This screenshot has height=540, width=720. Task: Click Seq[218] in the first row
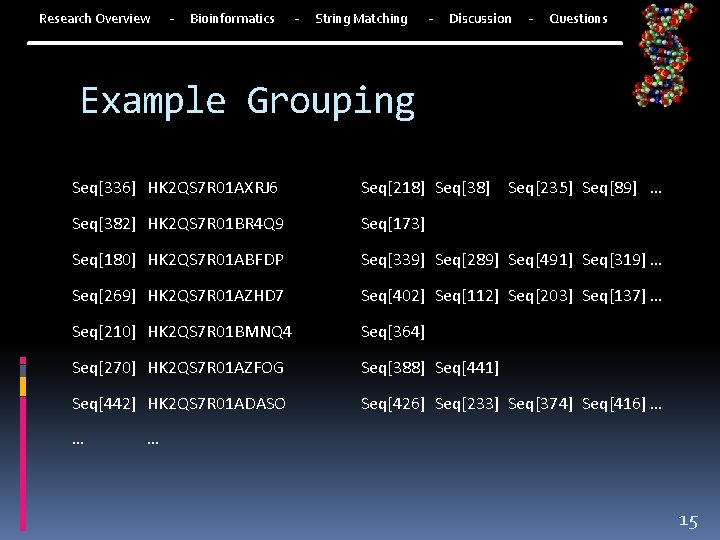tap(393, 188)
